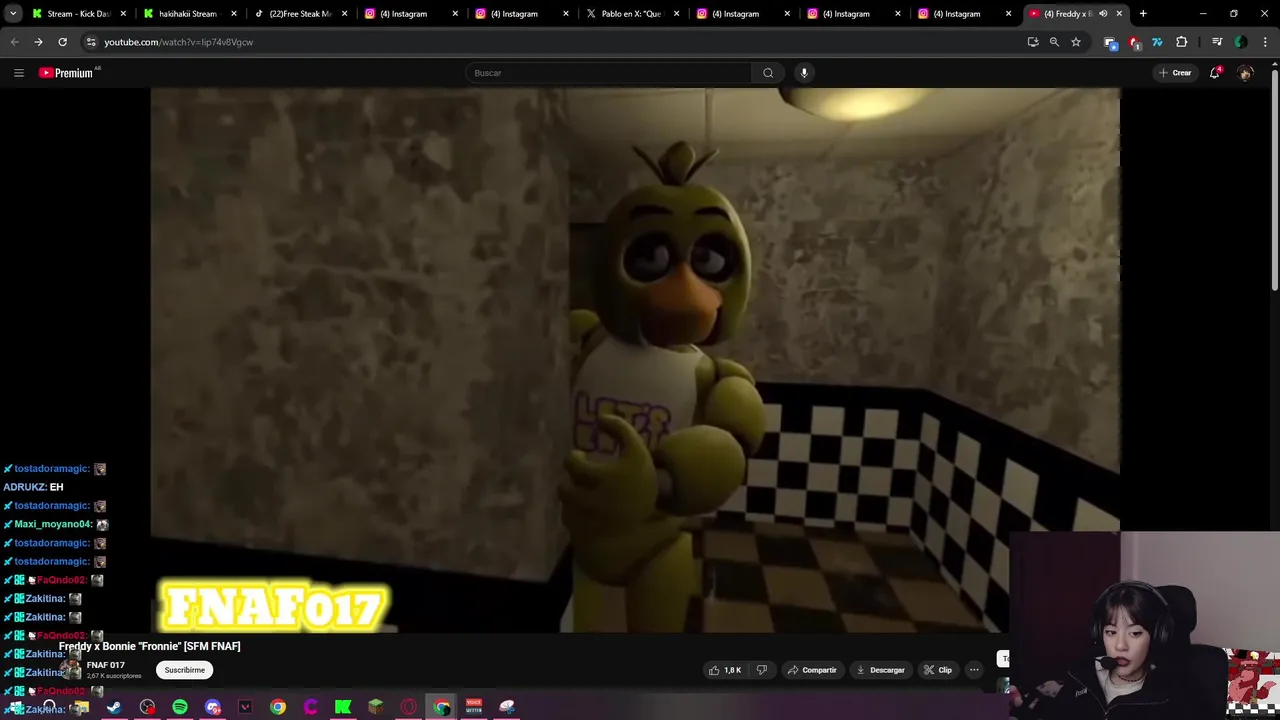Bookmark this page with the star icon
This screenshot has height=720, width=1280.
click(x=1076, y=42)
